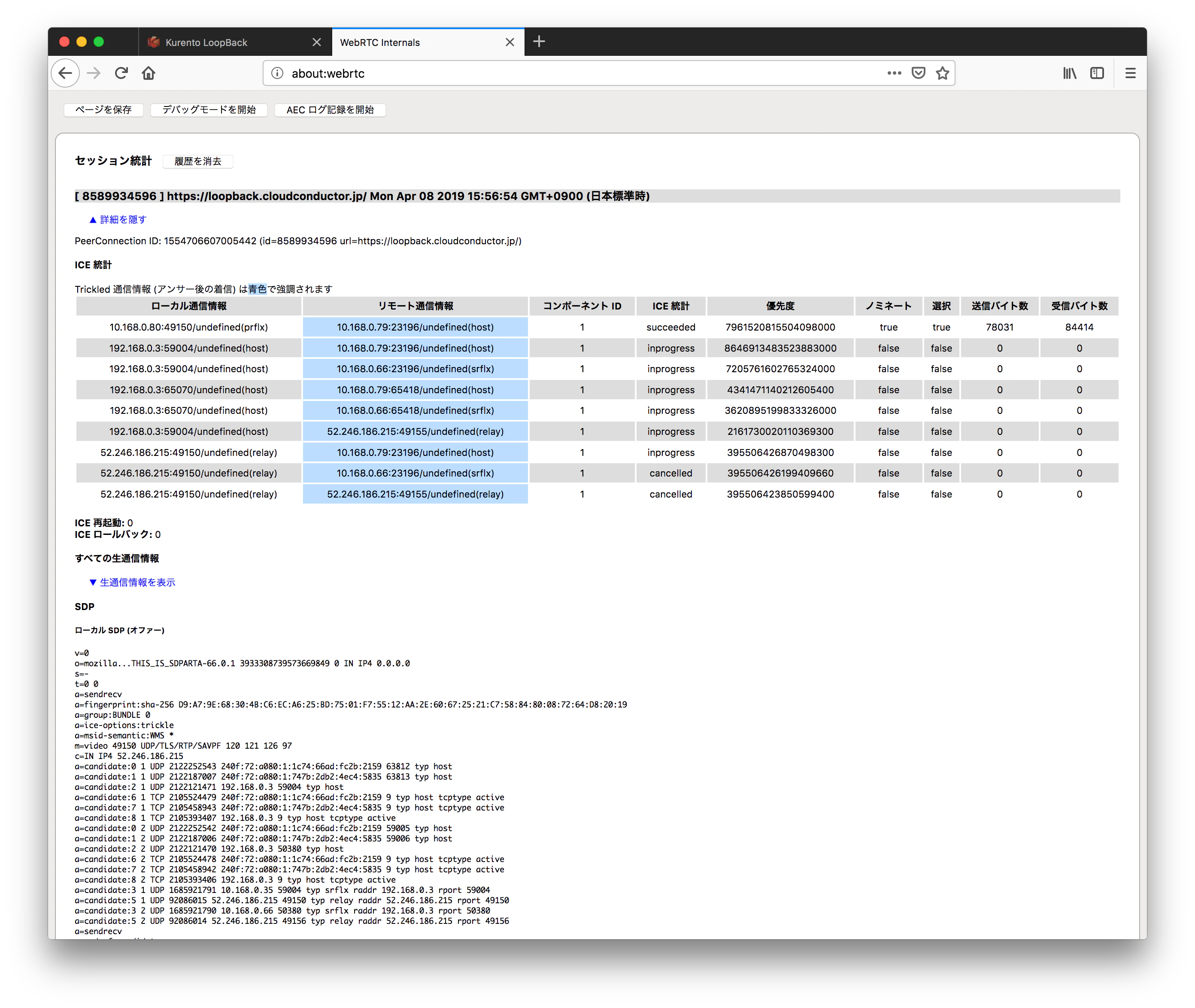This screenshot has width=1195, height=1008.
Task: Click the PeerConnection ID line
Action: tap(297, 241)
